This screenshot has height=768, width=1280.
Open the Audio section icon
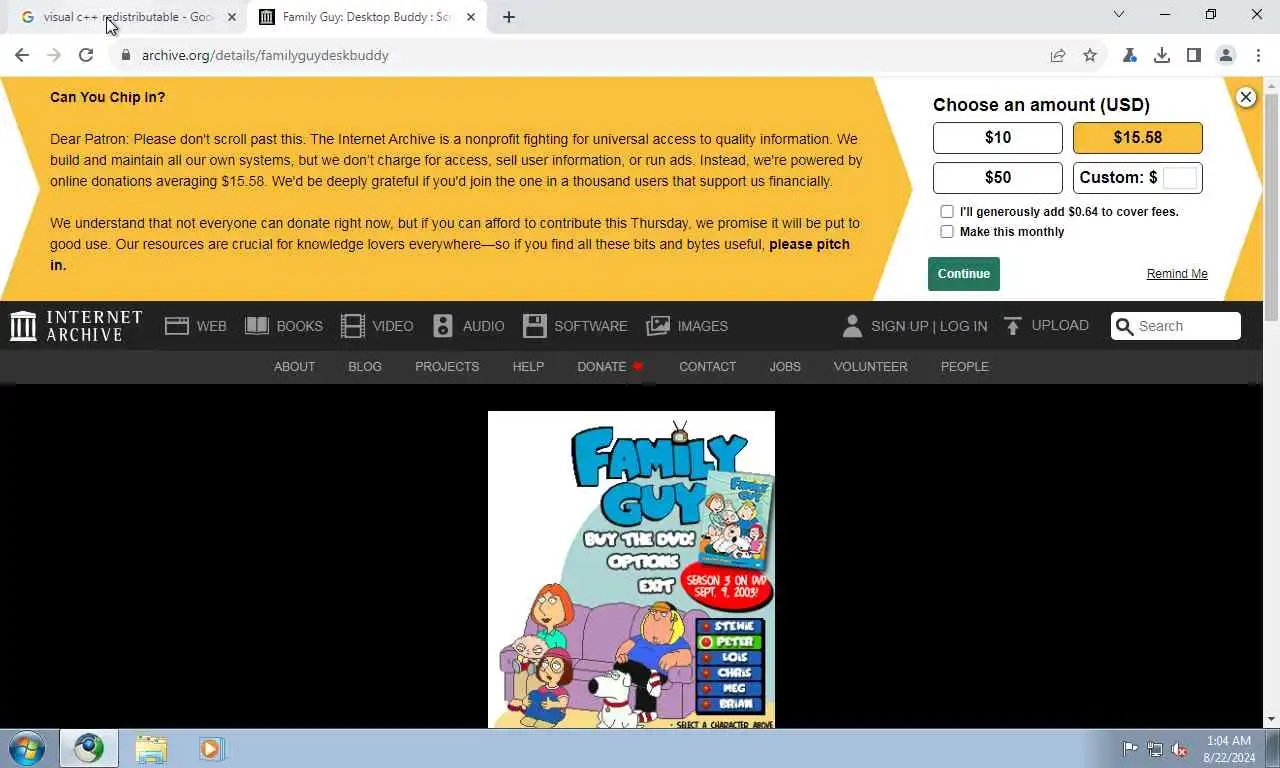point(443,326)
